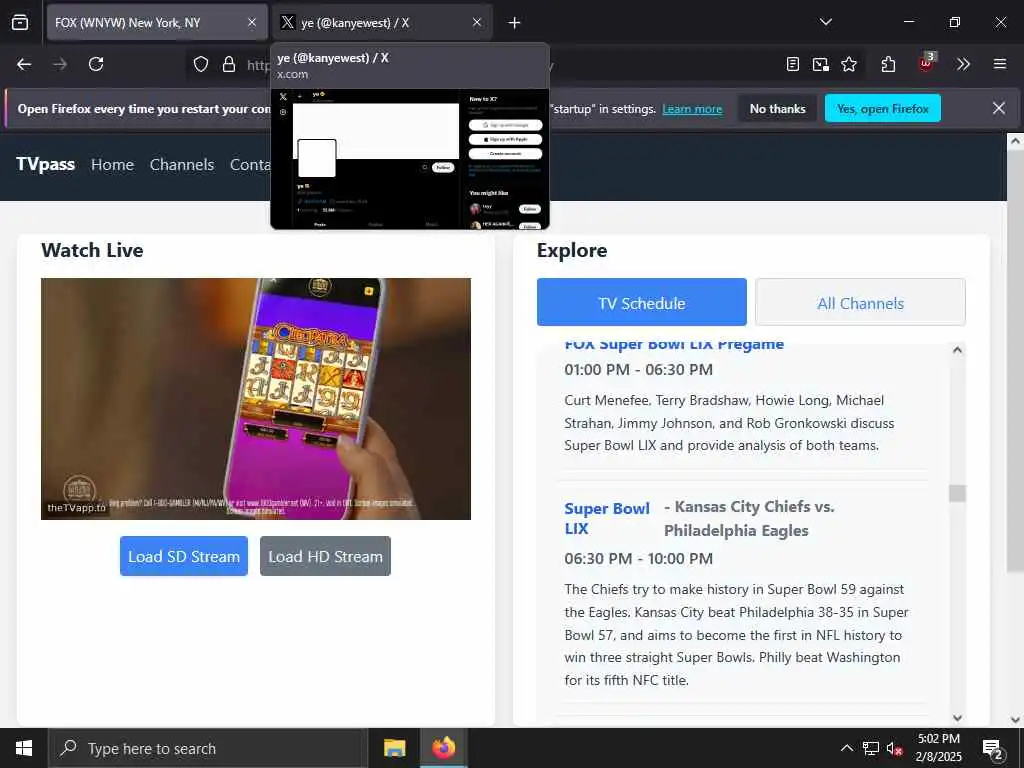This screenshot has height=768, width=1024.
Task: Bookmark this page with star
Action: [x=849, y=64]
